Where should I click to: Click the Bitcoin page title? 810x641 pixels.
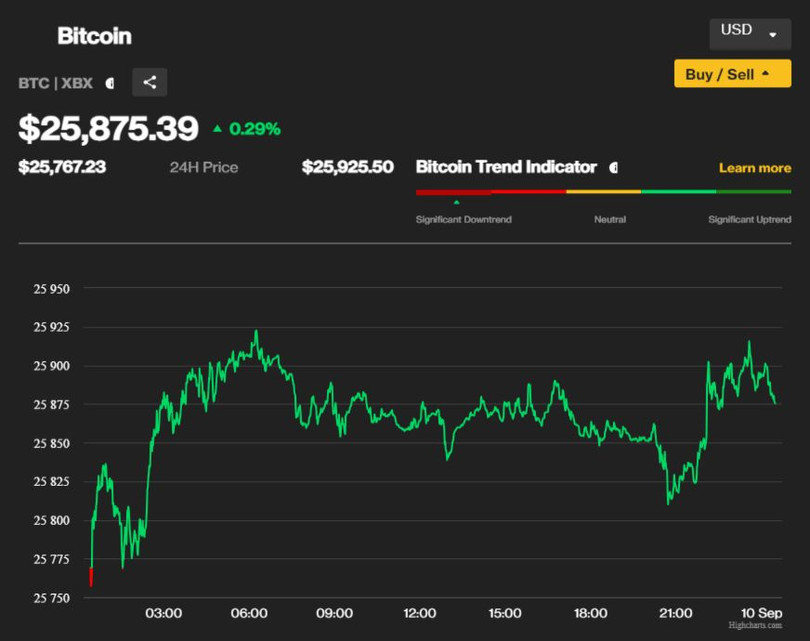(94, 36)
